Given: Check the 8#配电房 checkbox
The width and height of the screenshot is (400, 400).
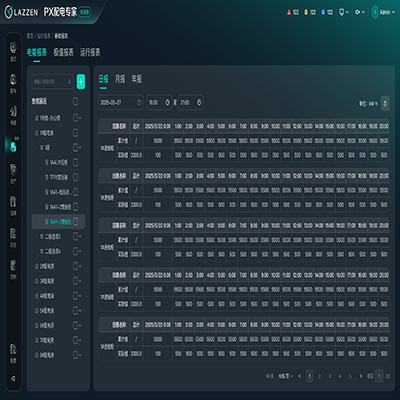Looking at the screenshot, I should 75,355.
